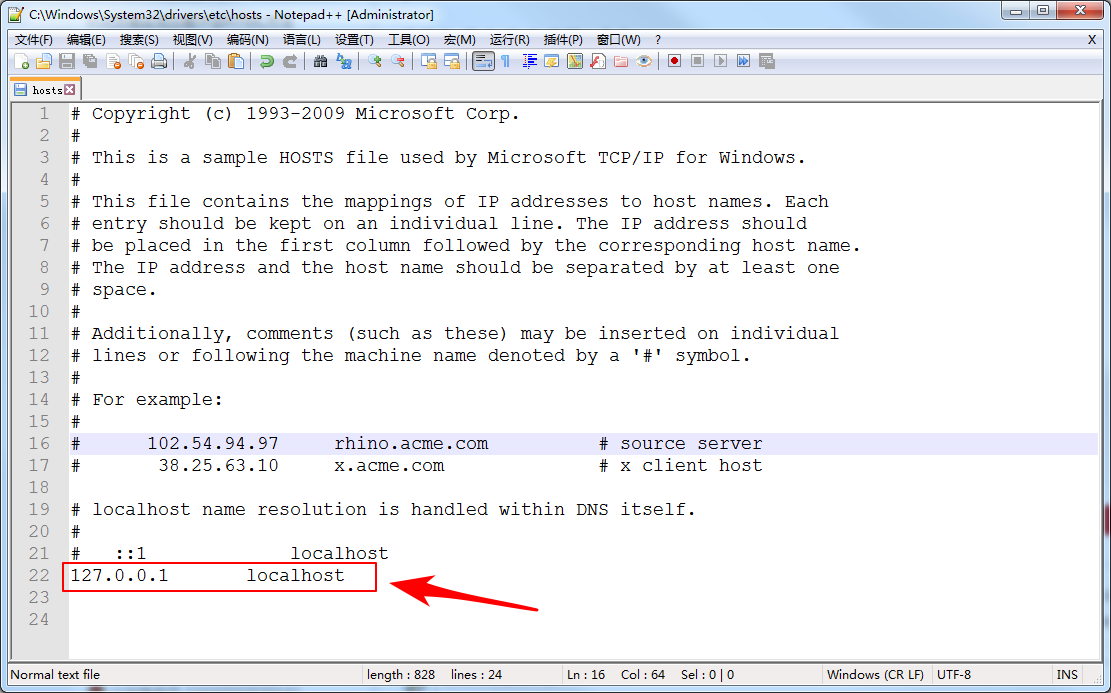Click Windows (CR LF) in the status bar
The height and width of the screenshot is (693, 1111).
[875, 675]
